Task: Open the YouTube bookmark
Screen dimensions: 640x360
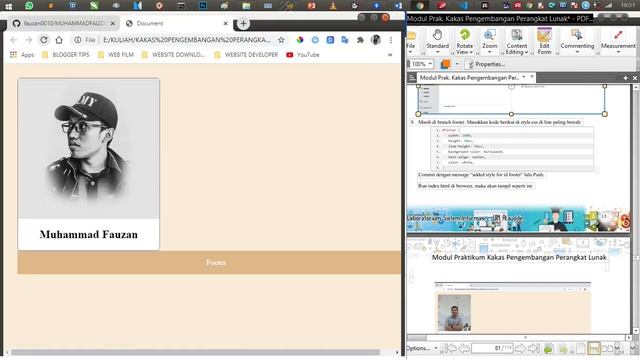Action: click(303, 55)
